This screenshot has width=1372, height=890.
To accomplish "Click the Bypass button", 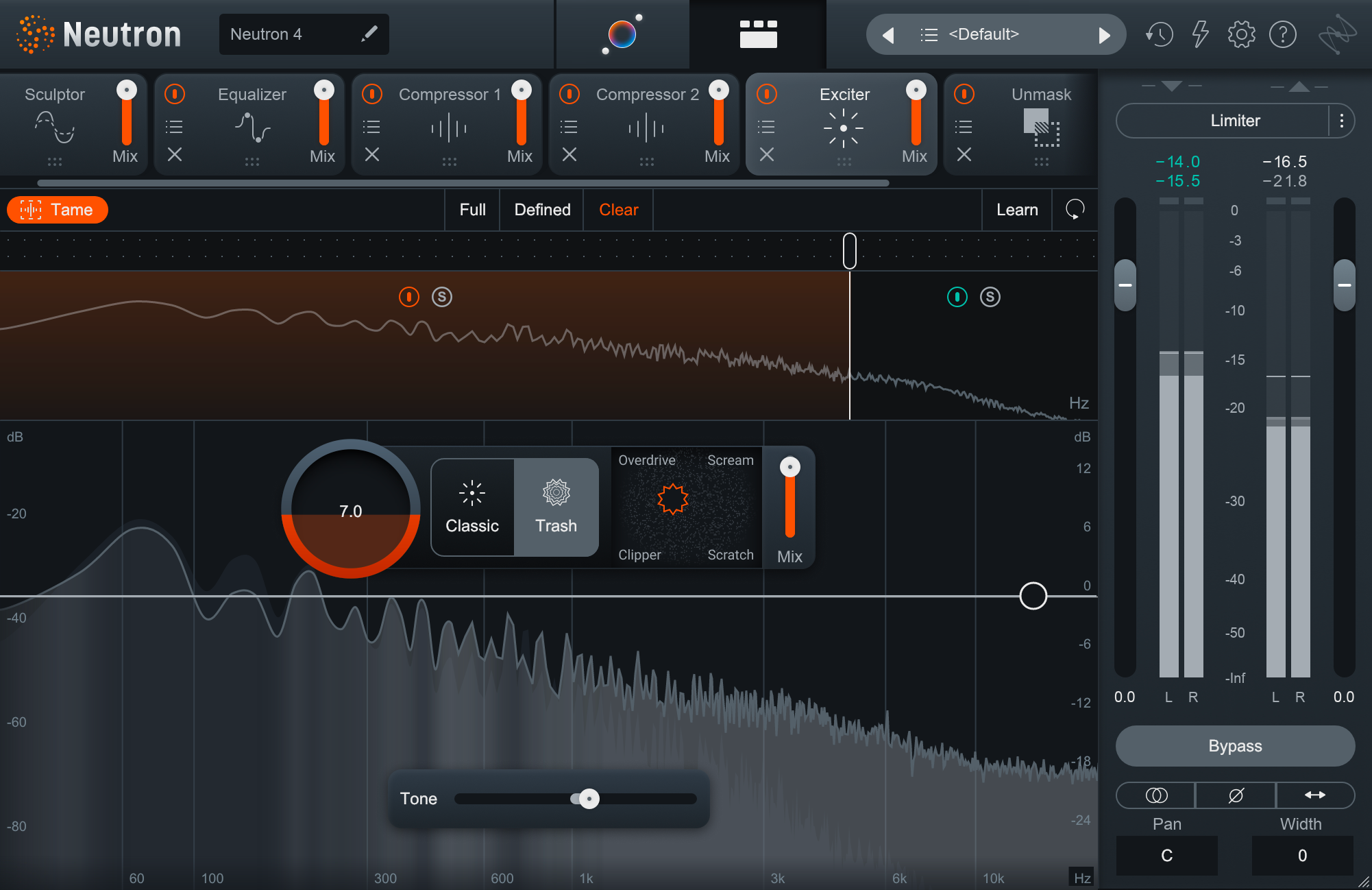I will point(1234,746).
